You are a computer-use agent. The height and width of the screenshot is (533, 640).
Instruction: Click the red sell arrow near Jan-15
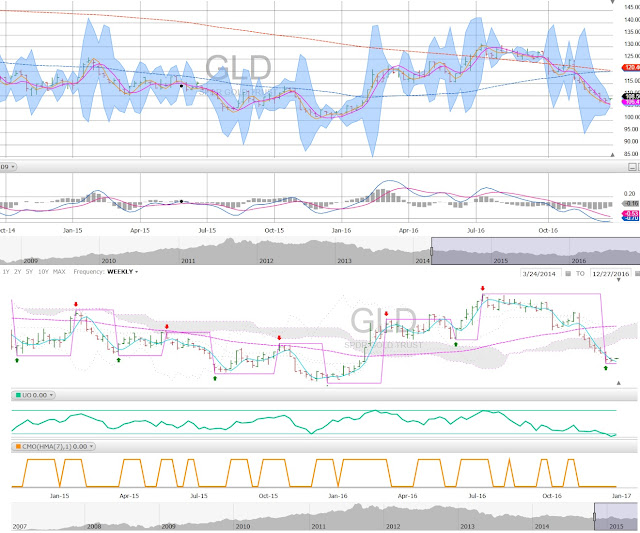click(76, 304)
